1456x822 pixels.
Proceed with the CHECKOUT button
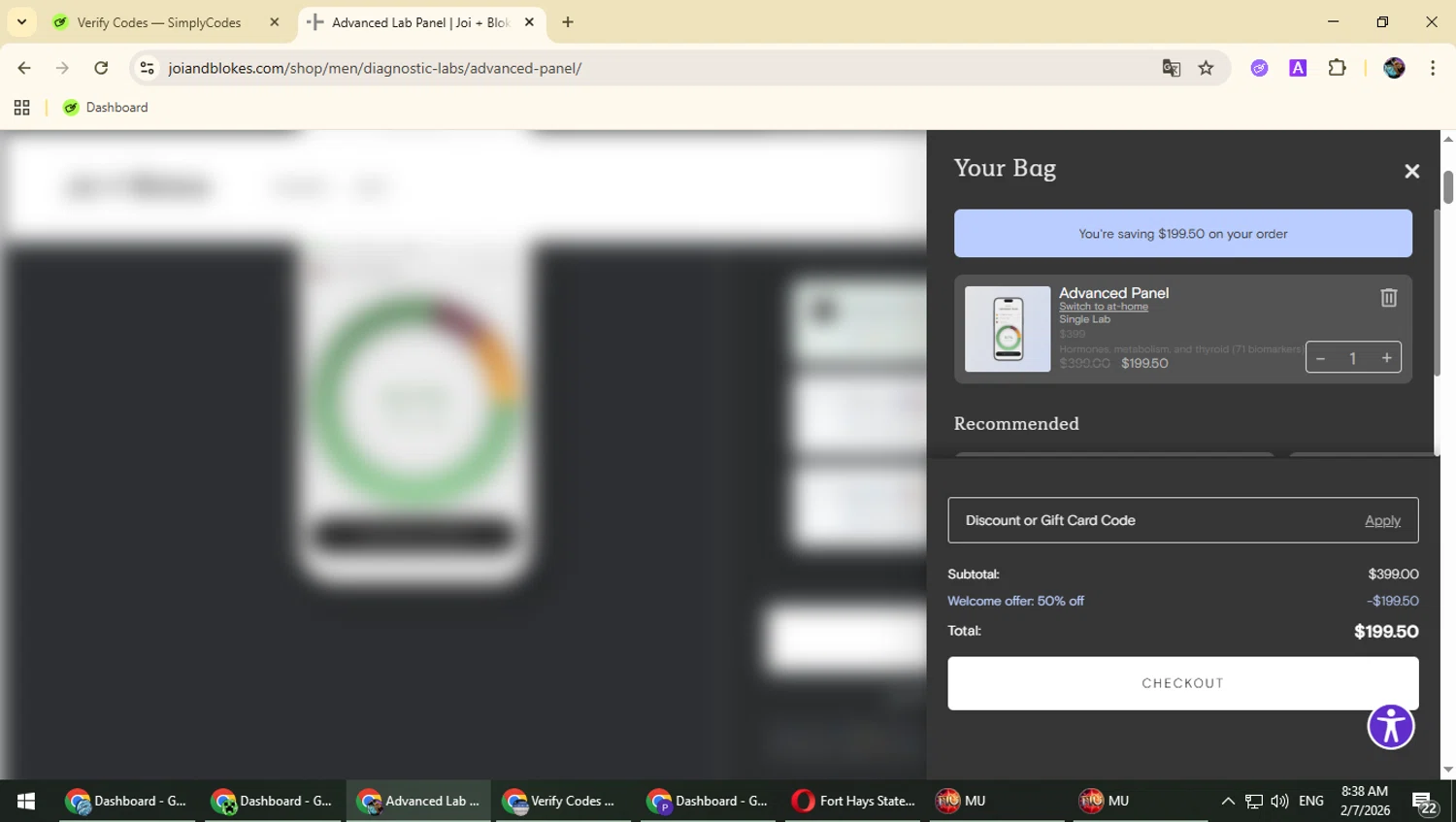coord(1182,683)
